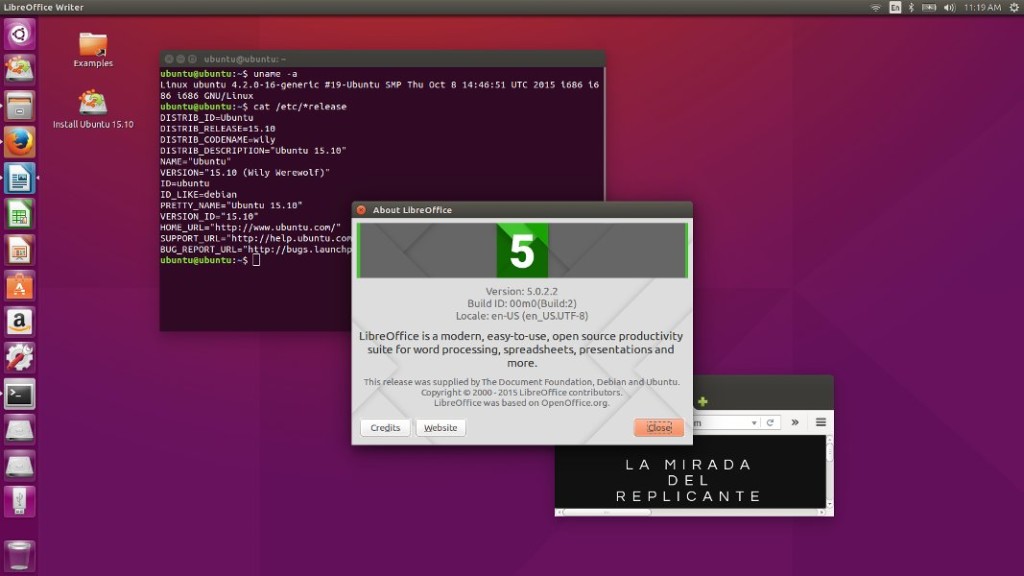The image size is (1024, 576).
Task: Launch Ubuntu Software Center from the launcher
Action: (x=19, y=285)
